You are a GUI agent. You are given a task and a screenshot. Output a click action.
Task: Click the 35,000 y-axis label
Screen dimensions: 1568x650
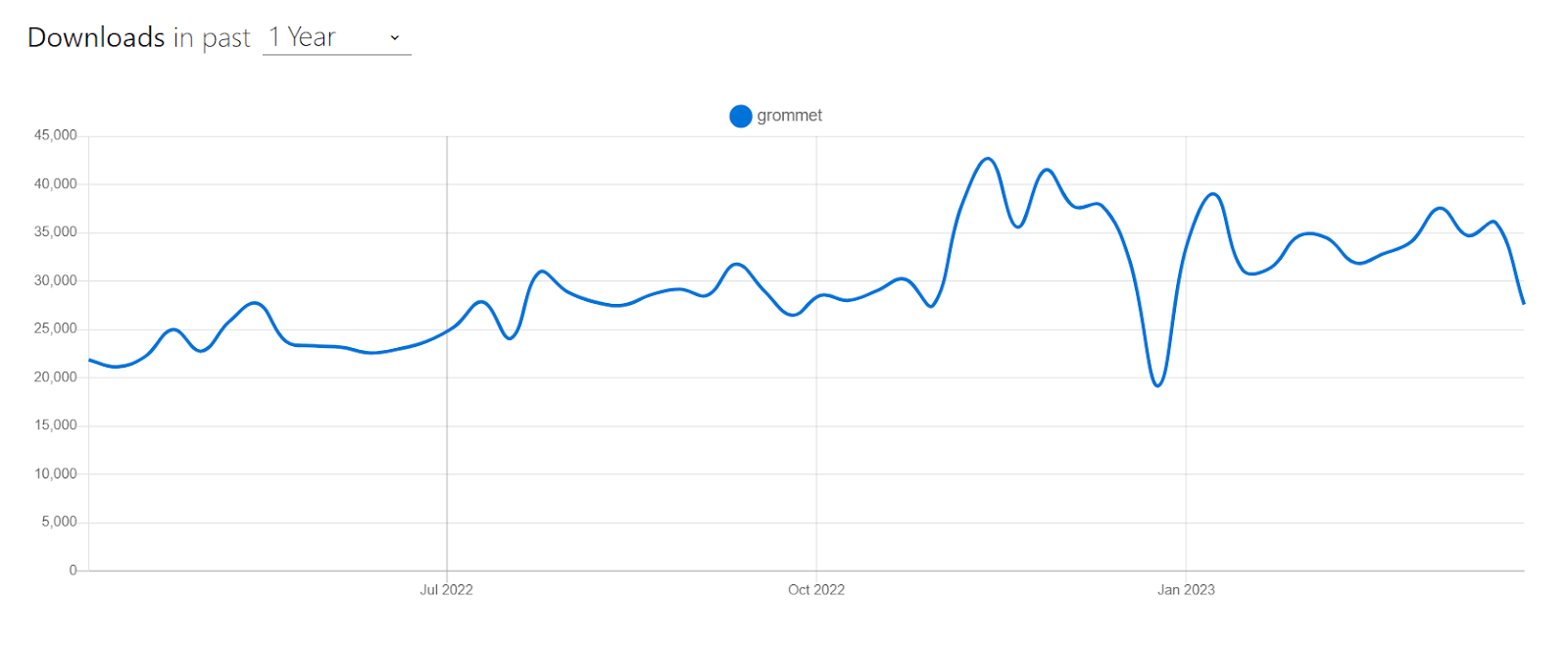pyautogui.click(x=56, y=232)
